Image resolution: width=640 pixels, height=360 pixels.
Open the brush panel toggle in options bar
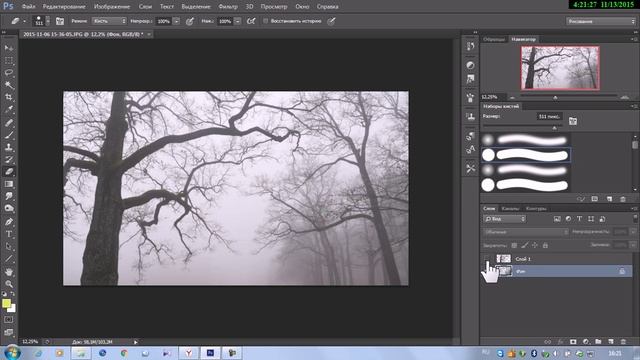pos(60,21)
